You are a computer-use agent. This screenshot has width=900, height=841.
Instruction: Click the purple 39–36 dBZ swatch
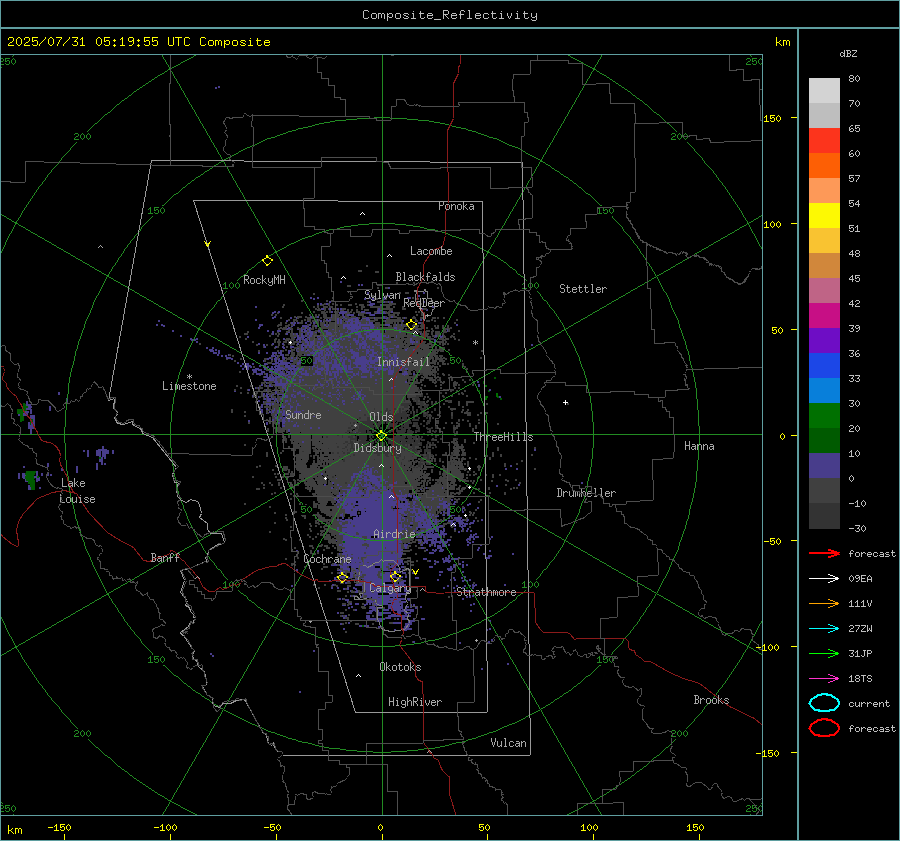[824, 341]
